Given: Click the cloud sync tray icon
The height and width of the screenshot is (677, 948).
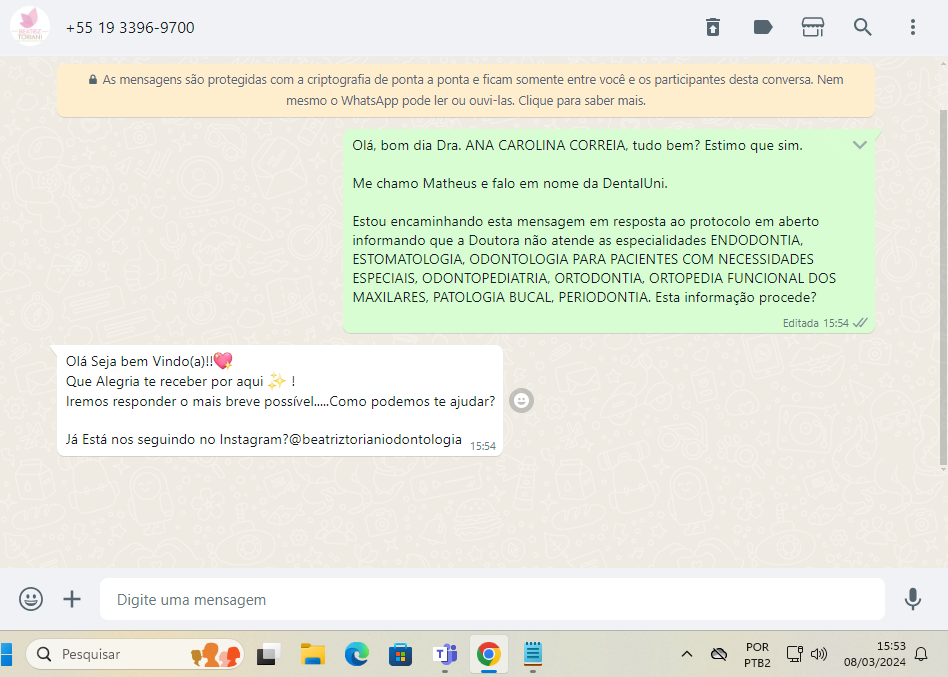Looking at the screenshot, I should 718,654.
